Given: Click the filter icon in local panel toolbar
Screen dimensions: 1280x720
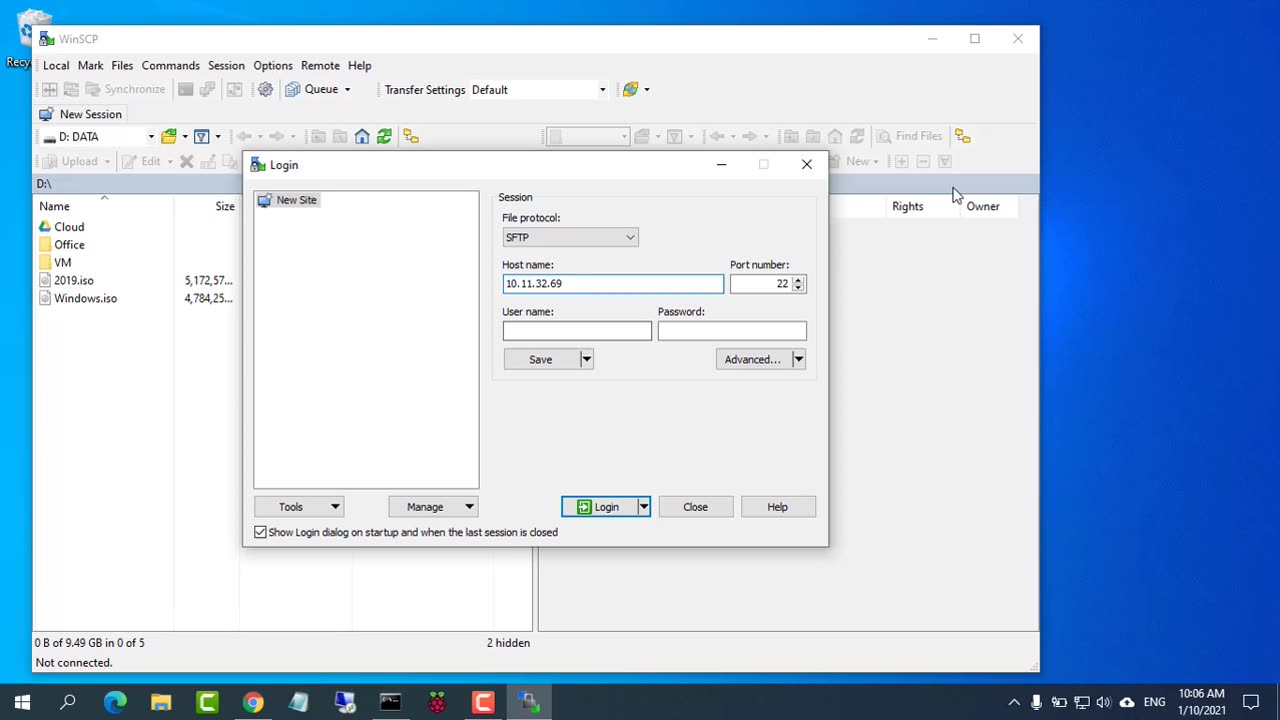Looking at the screenshot, I should (201, 136).
